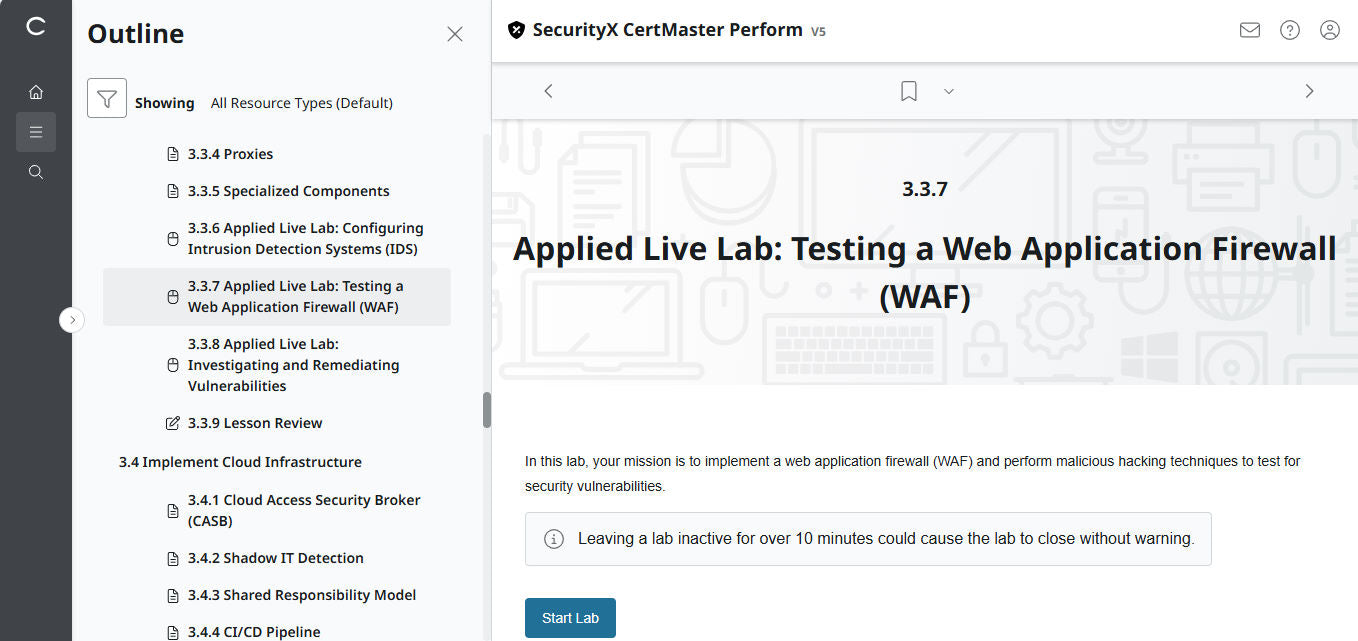Bookmark this page with the bookmark icon
This screenshot has height=641, width=1358.
pos(908,91)
